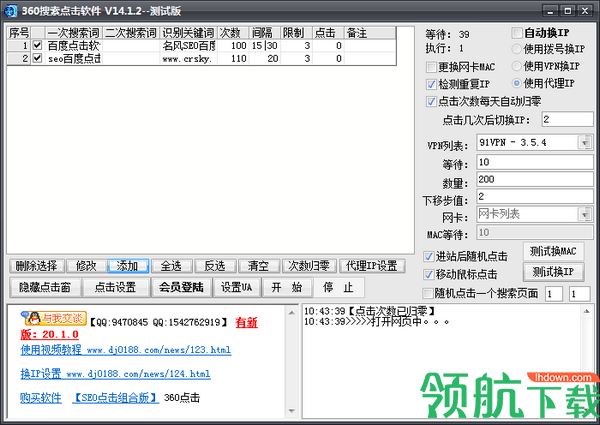Image resolution: width=600 pixels, height=425 pixels.
Task: Click 二次搜索词 column header
Action: pos(130,33)
